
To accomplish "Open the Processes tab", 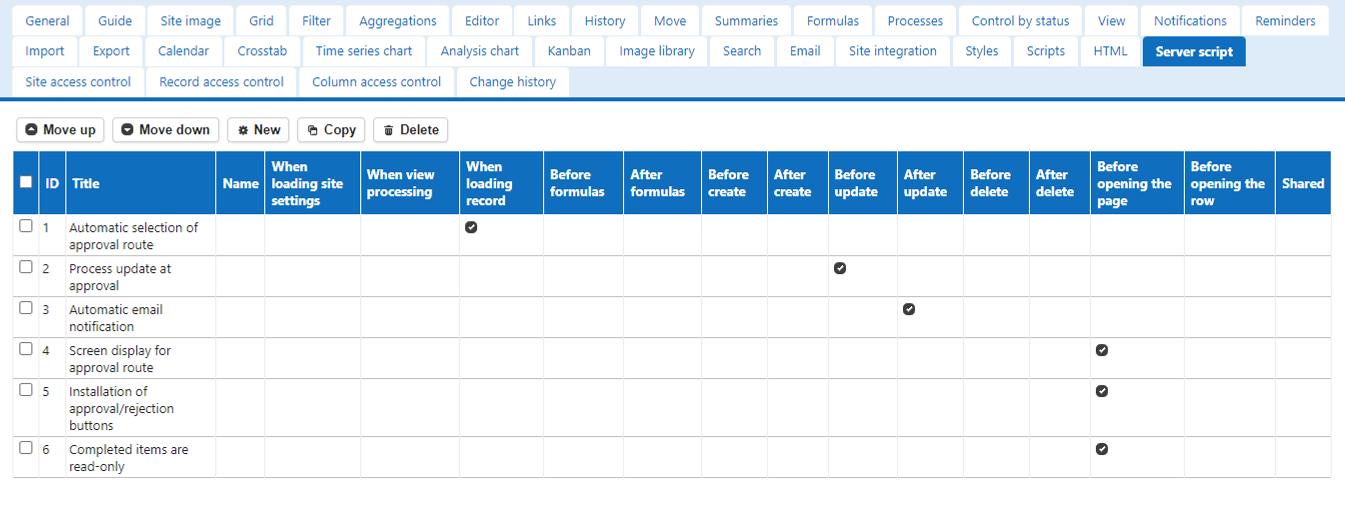I will (x=915, y=21).
